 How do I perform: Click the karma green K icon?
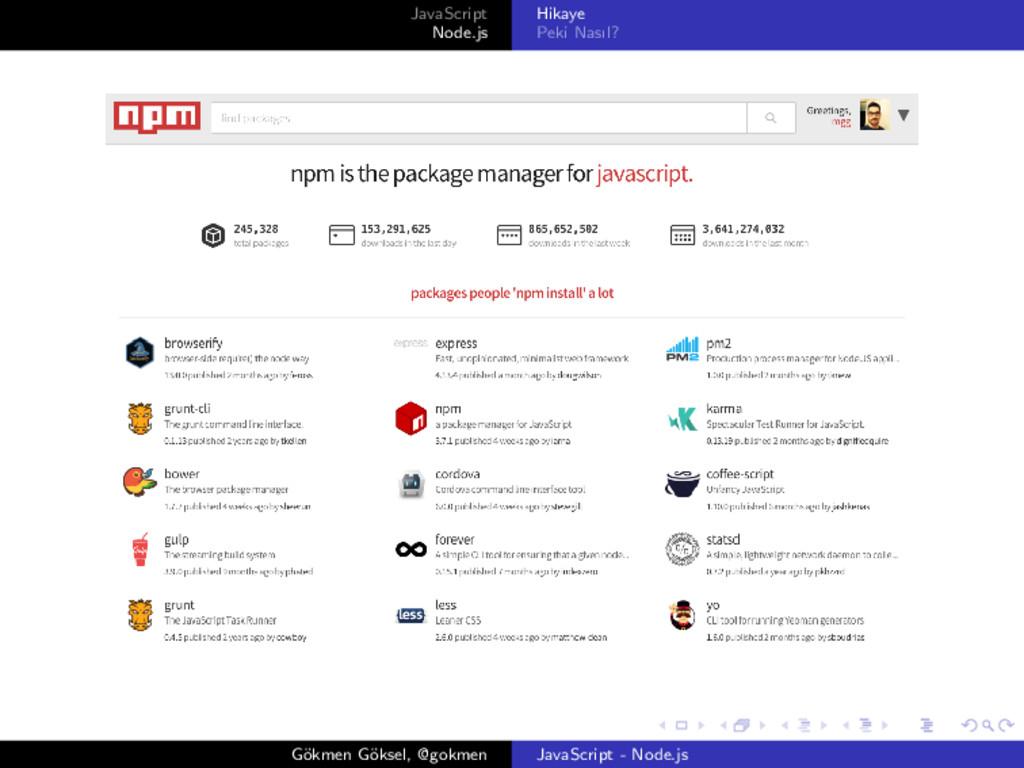coord(682,419)
